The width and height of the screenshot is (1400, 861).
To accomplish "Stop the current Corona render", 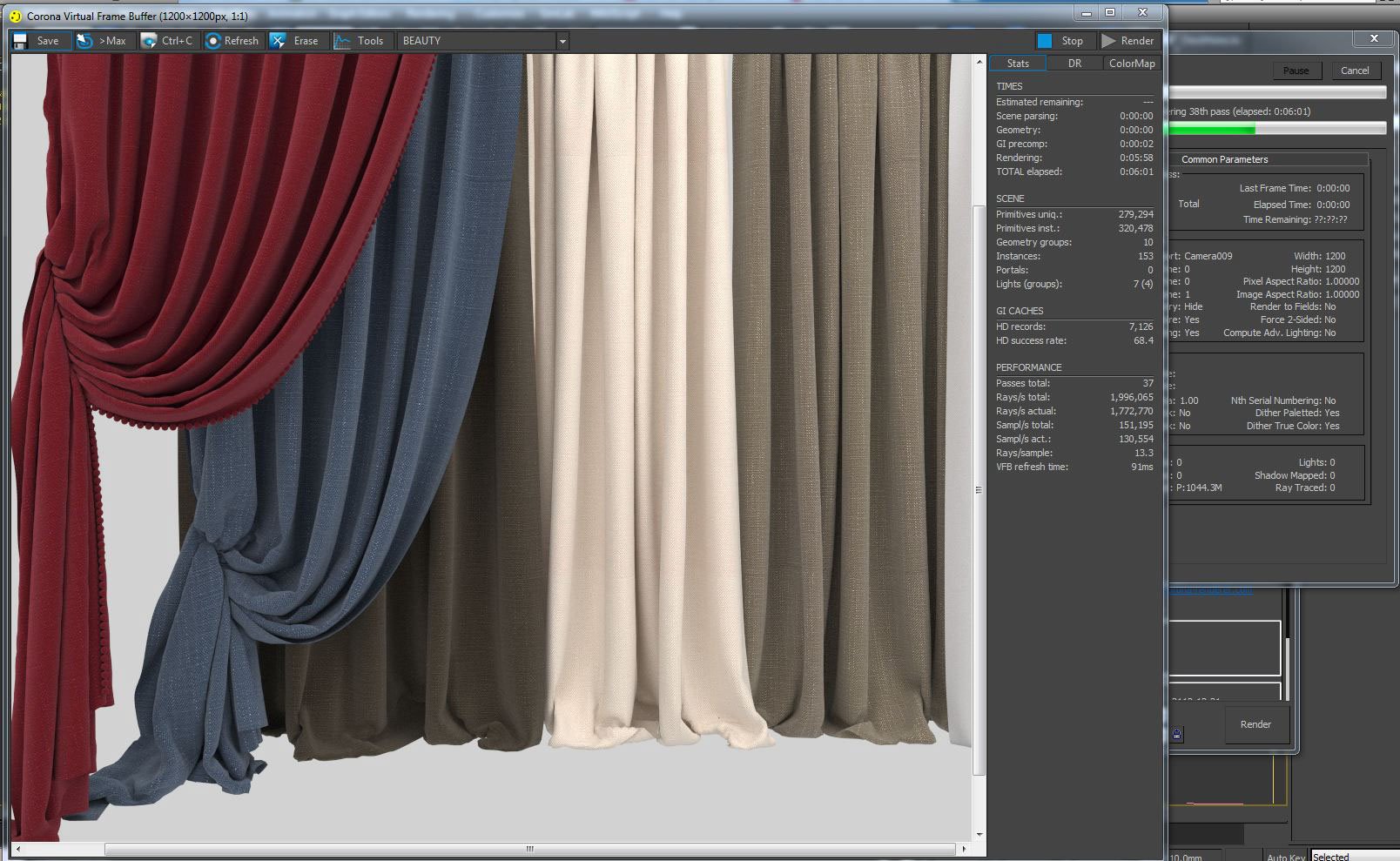I will 1061,41.
